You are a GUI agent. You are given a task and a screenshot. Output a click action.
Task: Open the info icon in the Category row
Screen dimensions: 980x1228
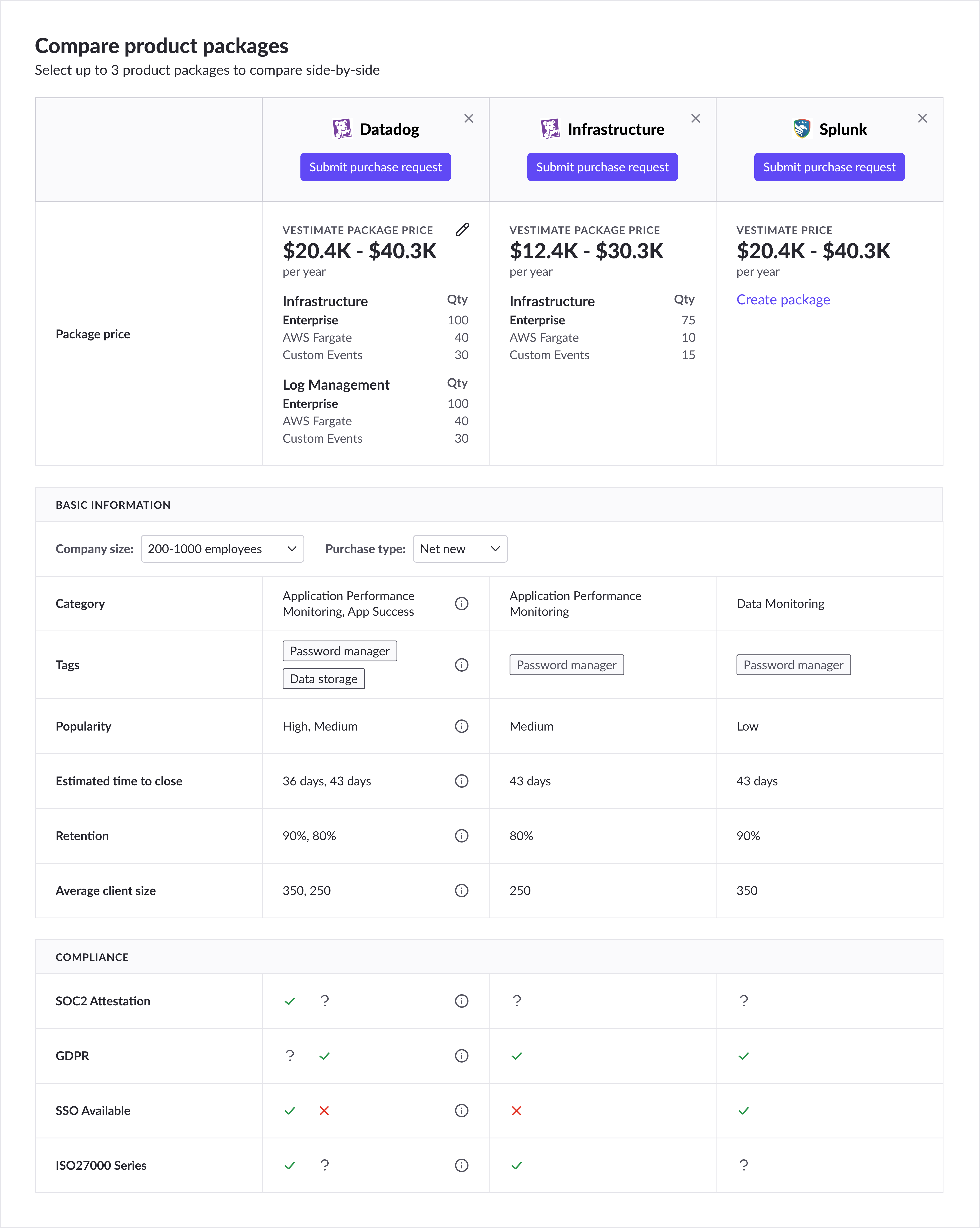coord(462,604)
